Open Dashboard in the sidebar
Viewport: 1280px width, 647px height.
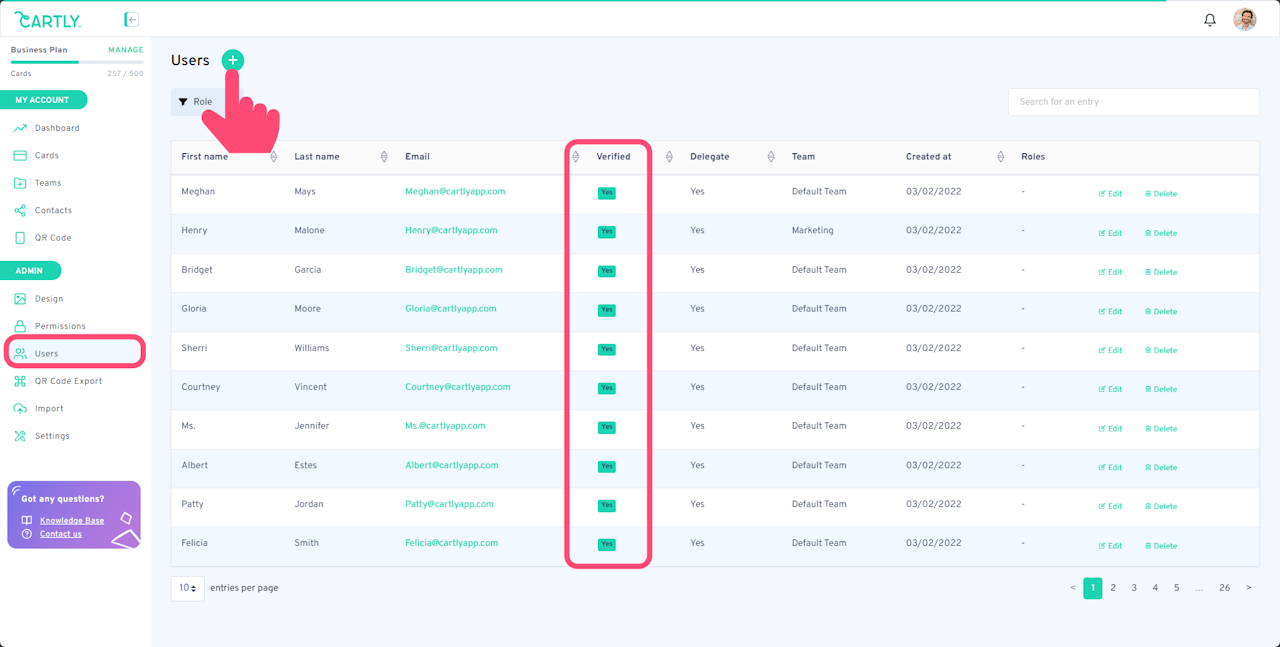[x=57, y=128]
